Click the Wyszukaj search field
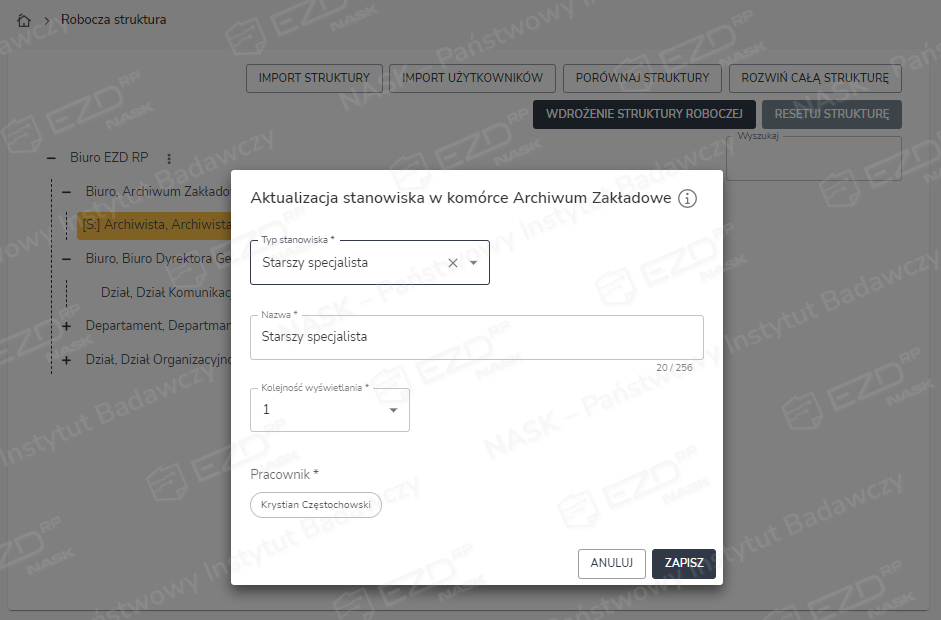This screenshot has width=941, height=620. point(813,160)
